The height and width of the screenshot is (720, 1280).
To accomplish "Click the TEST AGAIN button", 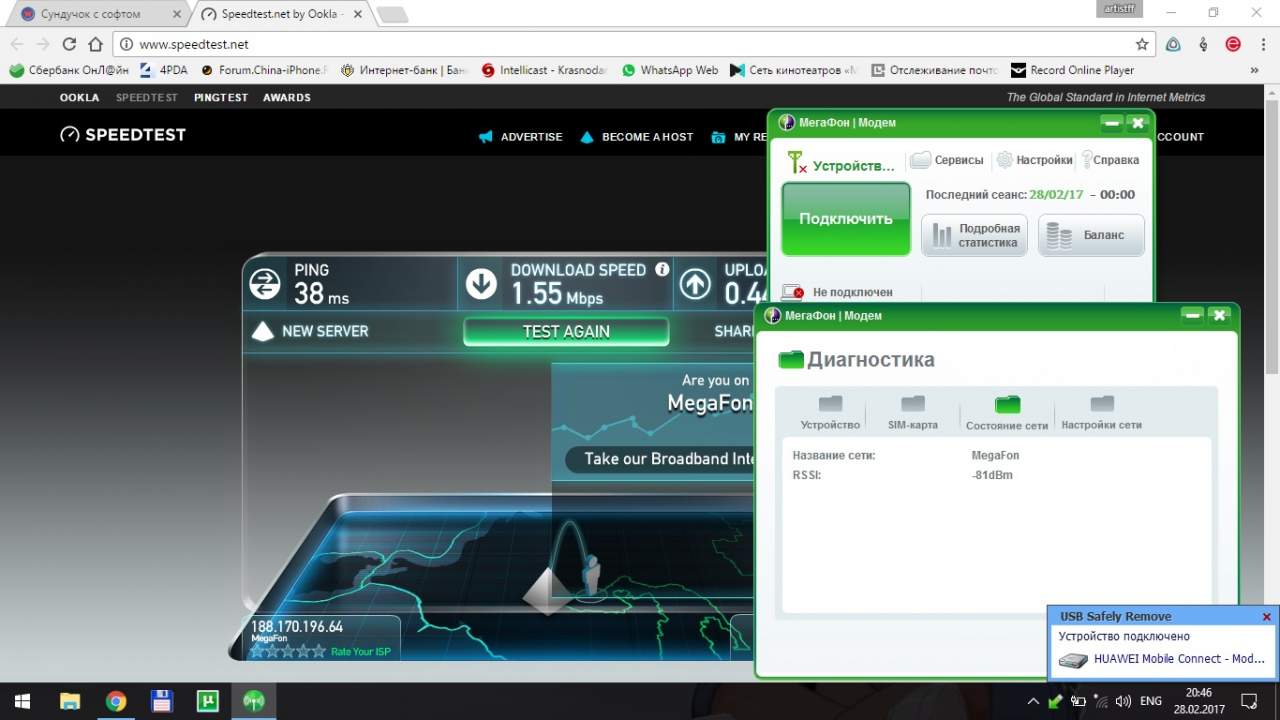I will (x=566, y=332).
